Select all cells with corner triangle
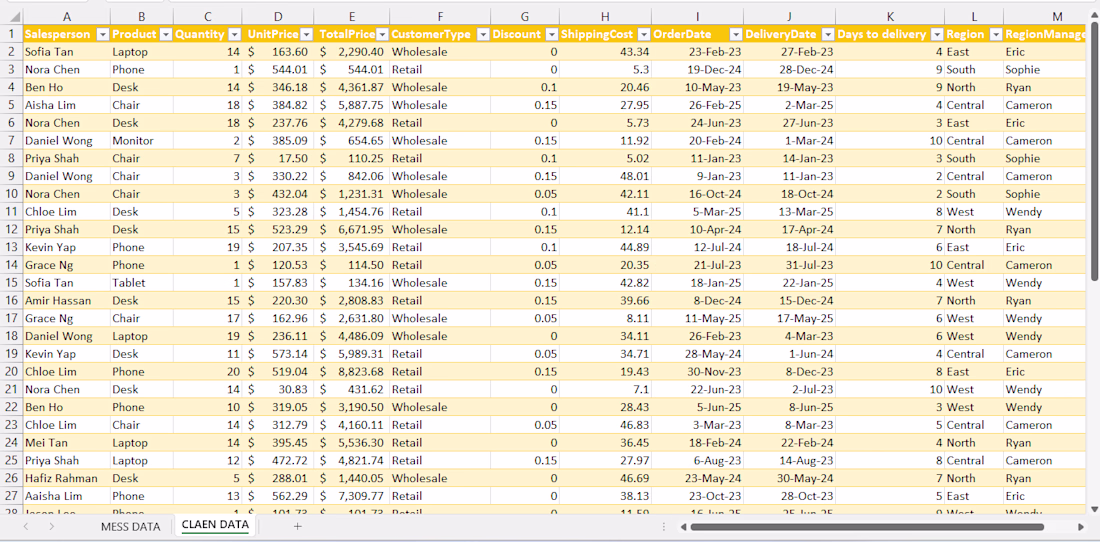Screen dimensions: 1100x542 (11, 16)
